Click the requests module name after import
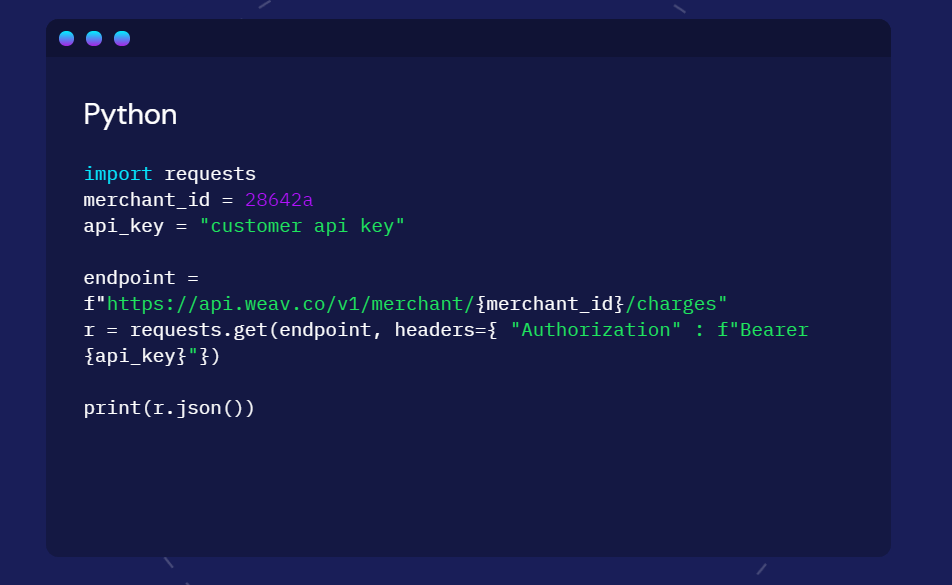 pos(210,174)
